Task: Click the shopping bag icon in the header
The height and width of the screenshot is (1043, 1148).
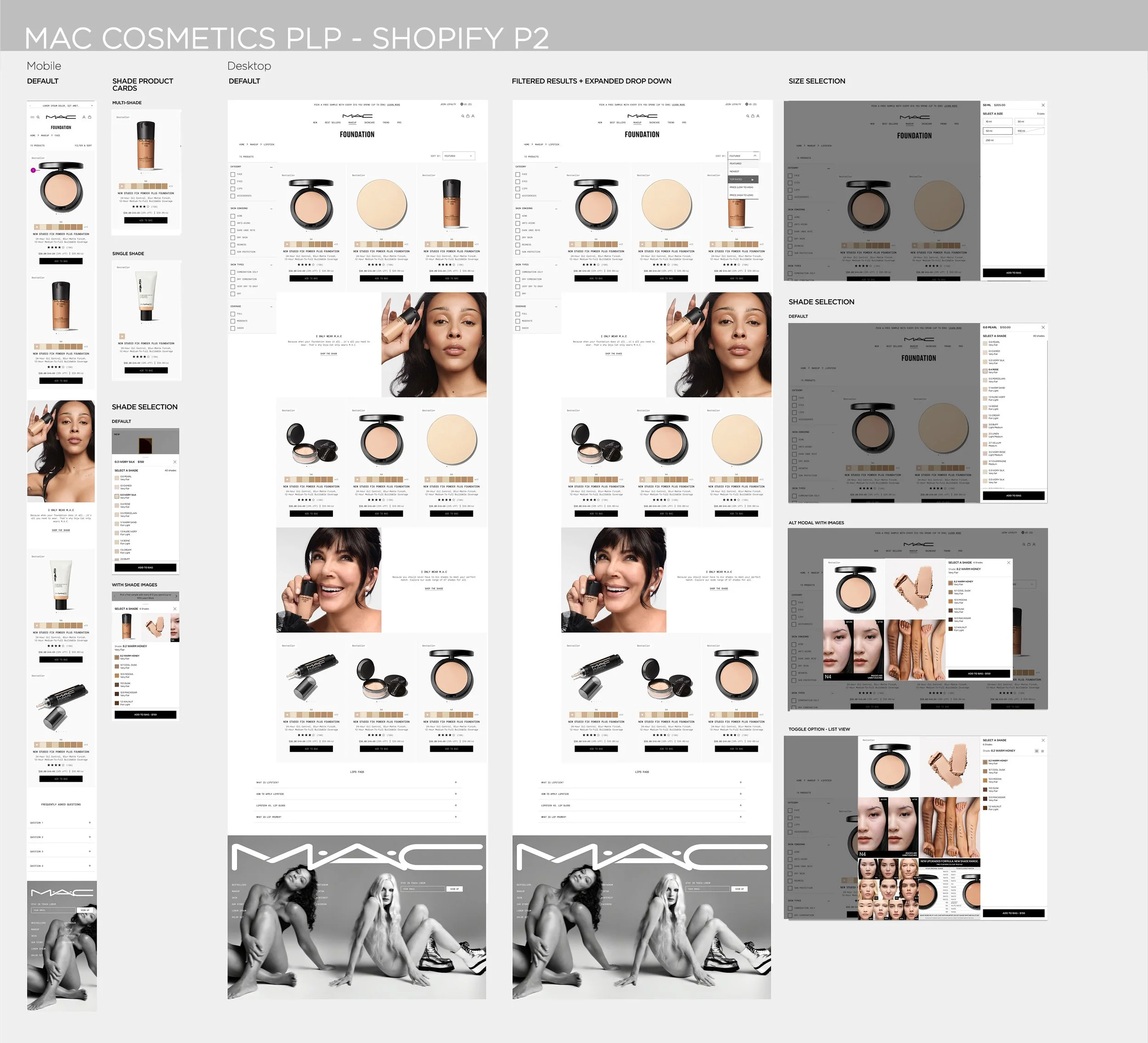Action: coord(468,116)
